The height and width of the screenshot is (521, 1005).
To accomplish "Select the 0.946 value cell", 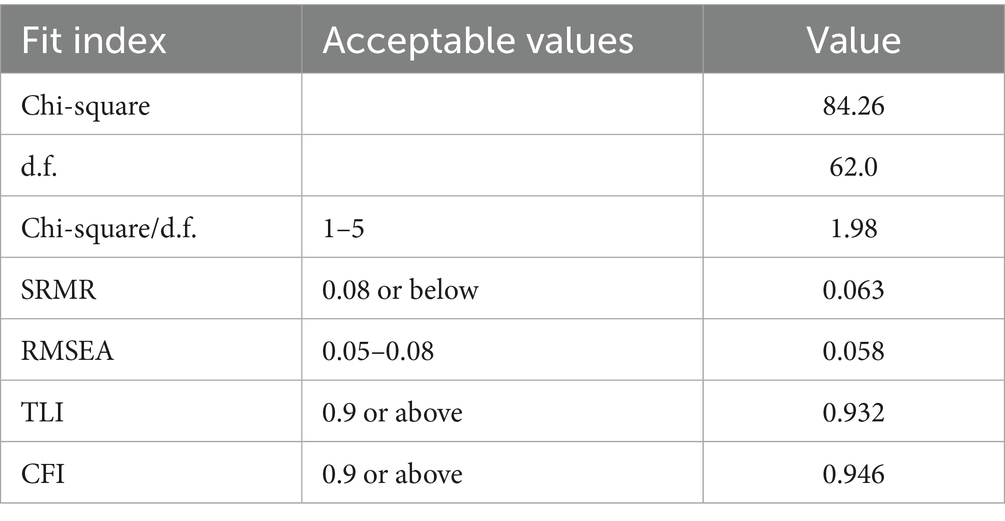I will point(853,474).
